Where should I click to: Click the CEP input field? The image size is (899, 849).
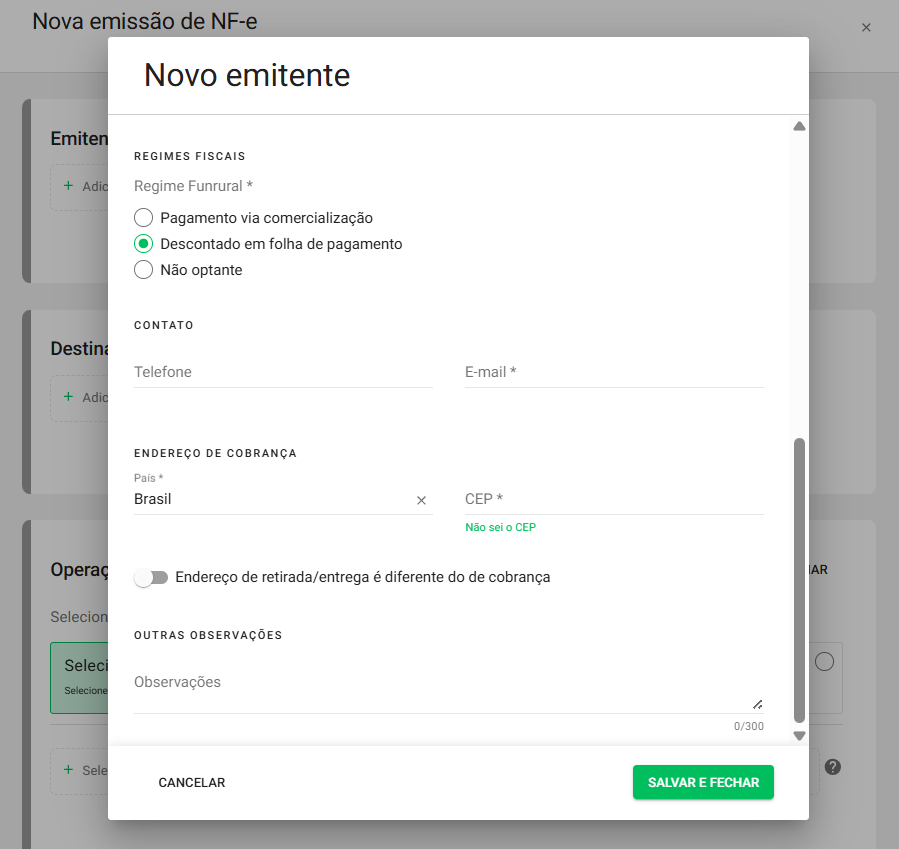tap(614, 499)
